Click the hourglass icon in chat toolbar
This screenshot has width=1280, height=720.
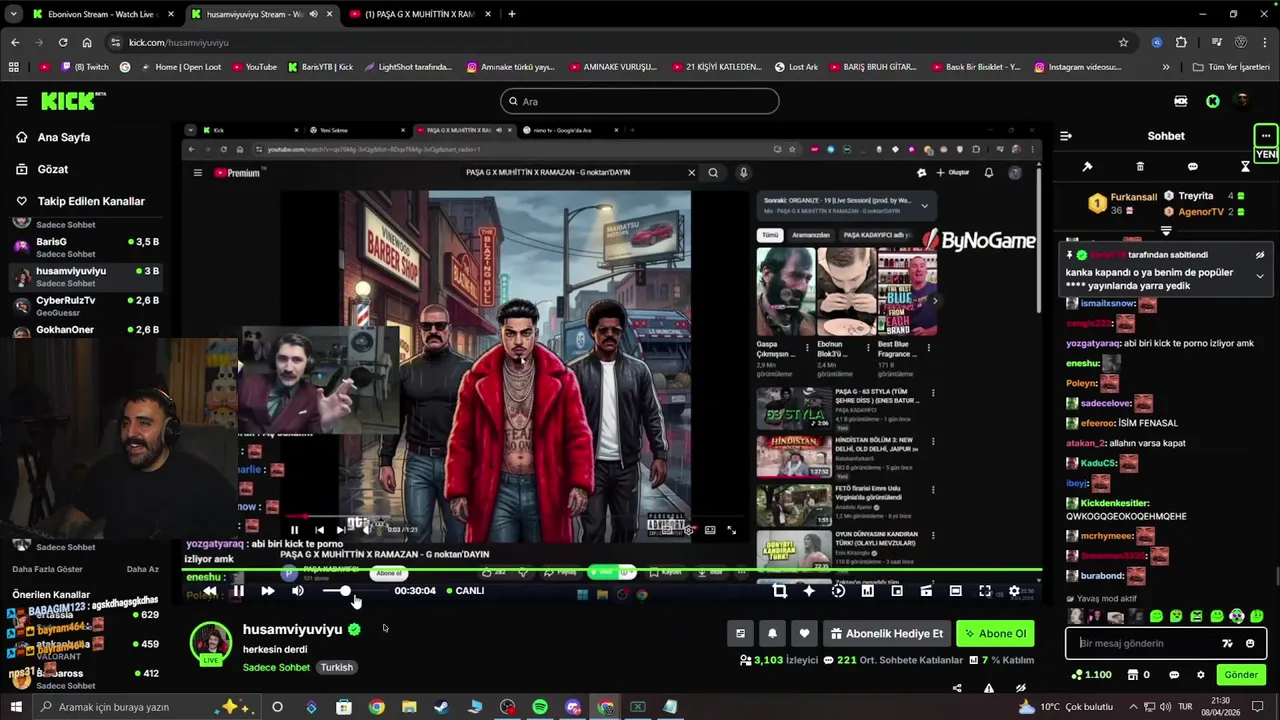tap(1245, 166)
